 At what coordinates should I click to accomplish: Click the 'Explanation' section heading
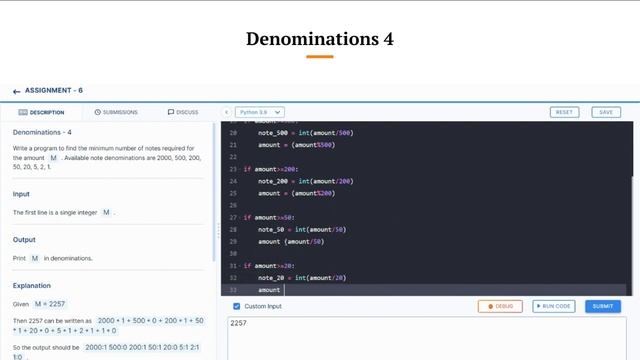(x=32, y=286)
